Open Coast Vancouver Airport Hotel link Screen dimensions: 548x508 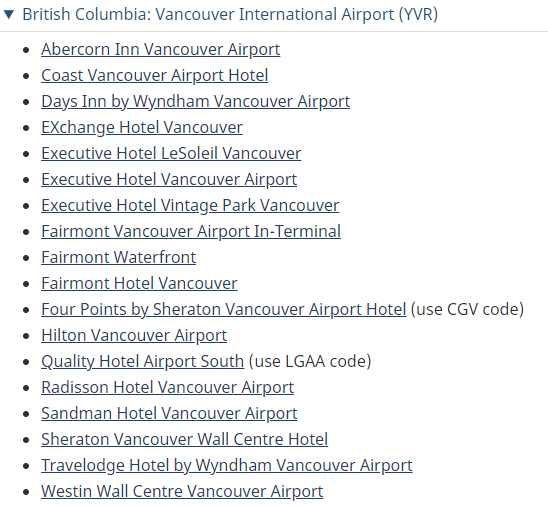(x=154, y=75)
